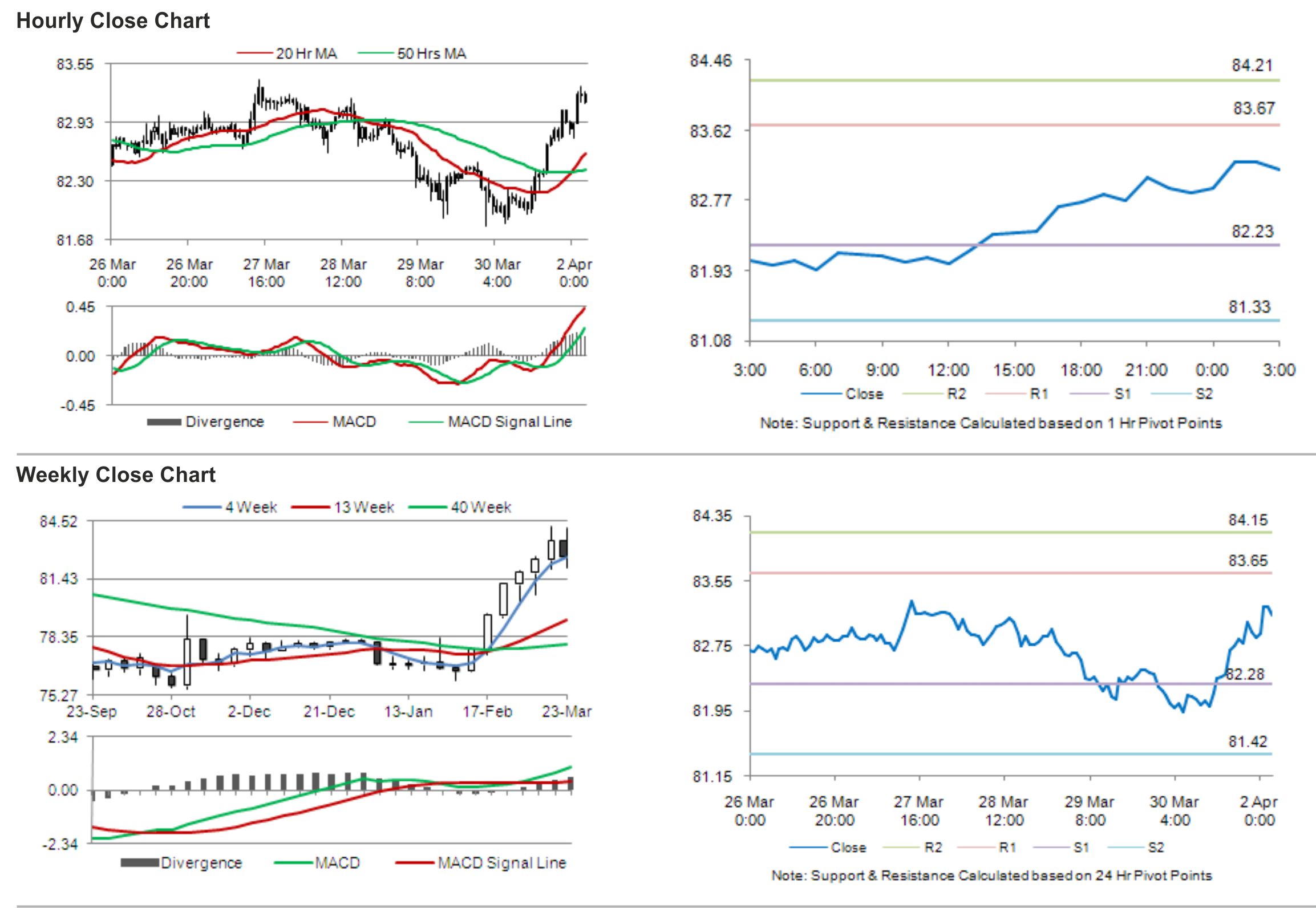
Task: Click the 82.93 axis value on hourly chart
Action: click(x=75, y=123)
